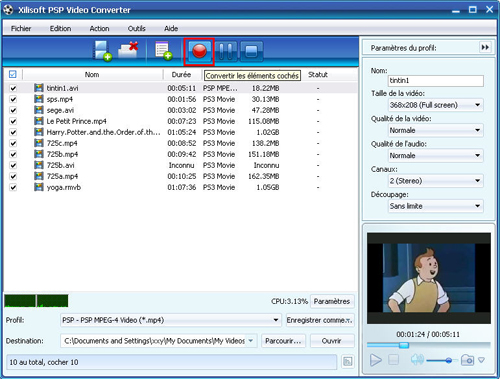500x379 pixels.
Task: Click the Enregistrer comme button
Action: pos(320,320)
